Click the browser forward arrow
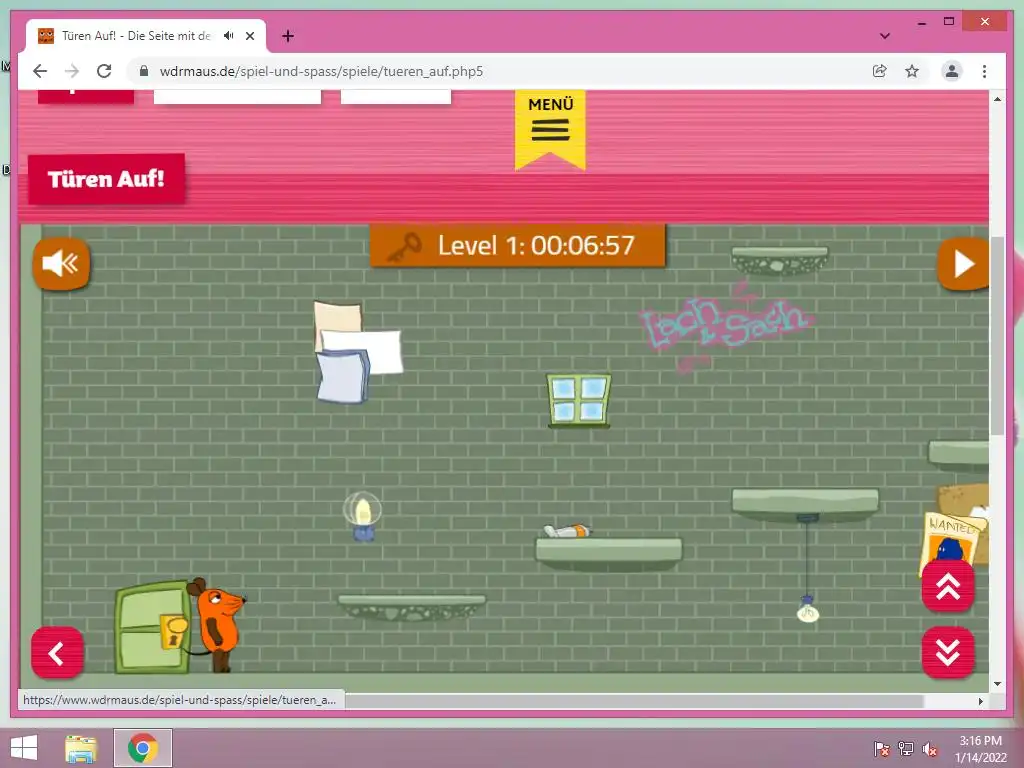The image size is (1024, 768). pos(72,71)
